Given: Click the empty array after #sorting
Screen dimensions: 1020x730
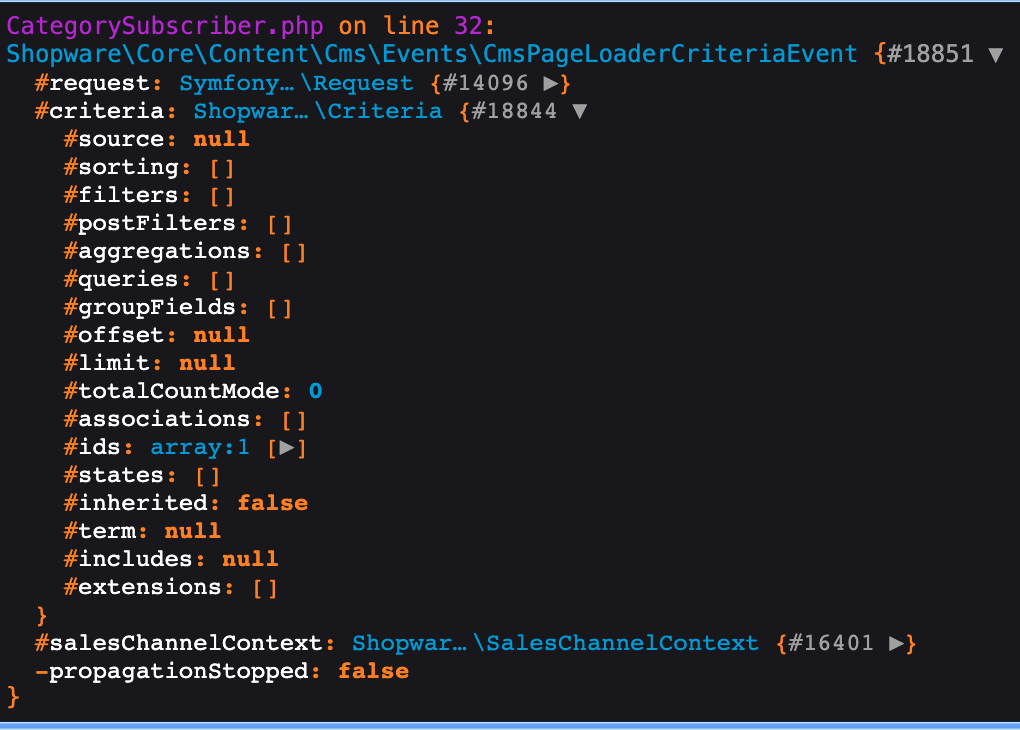Looking at the screenshot, I should (x=222, y=169).
